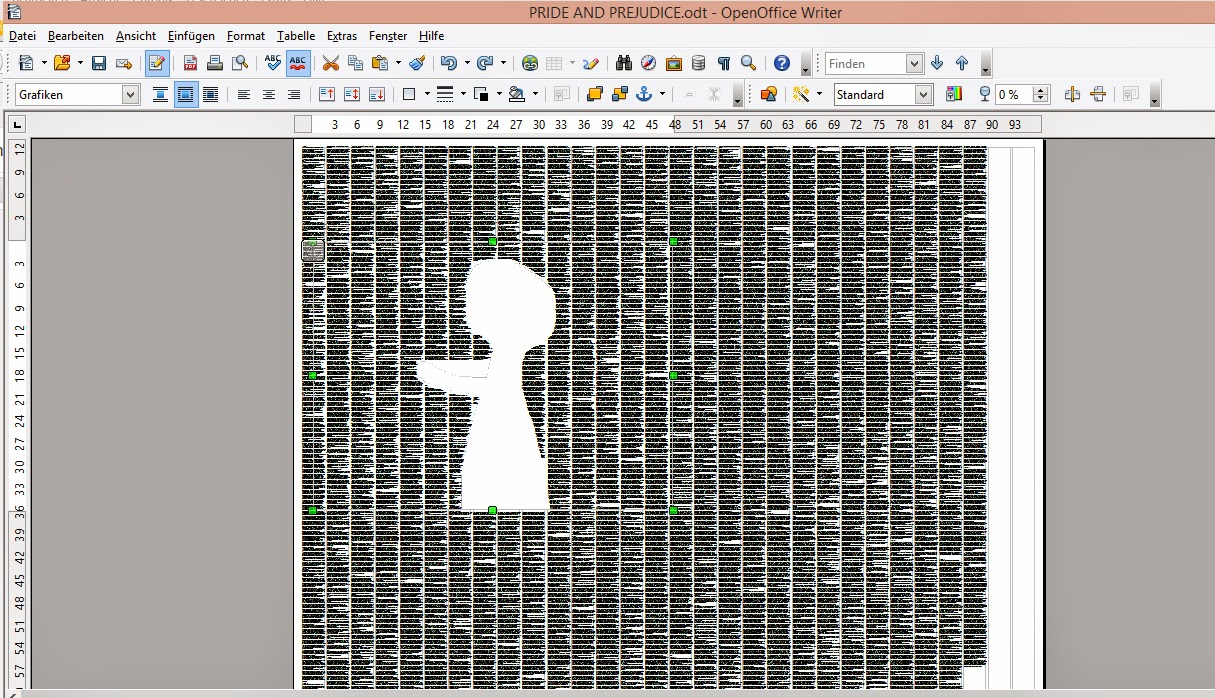Flip graphic horizontally icon

pyautogui.click(x=1073, y=94)
